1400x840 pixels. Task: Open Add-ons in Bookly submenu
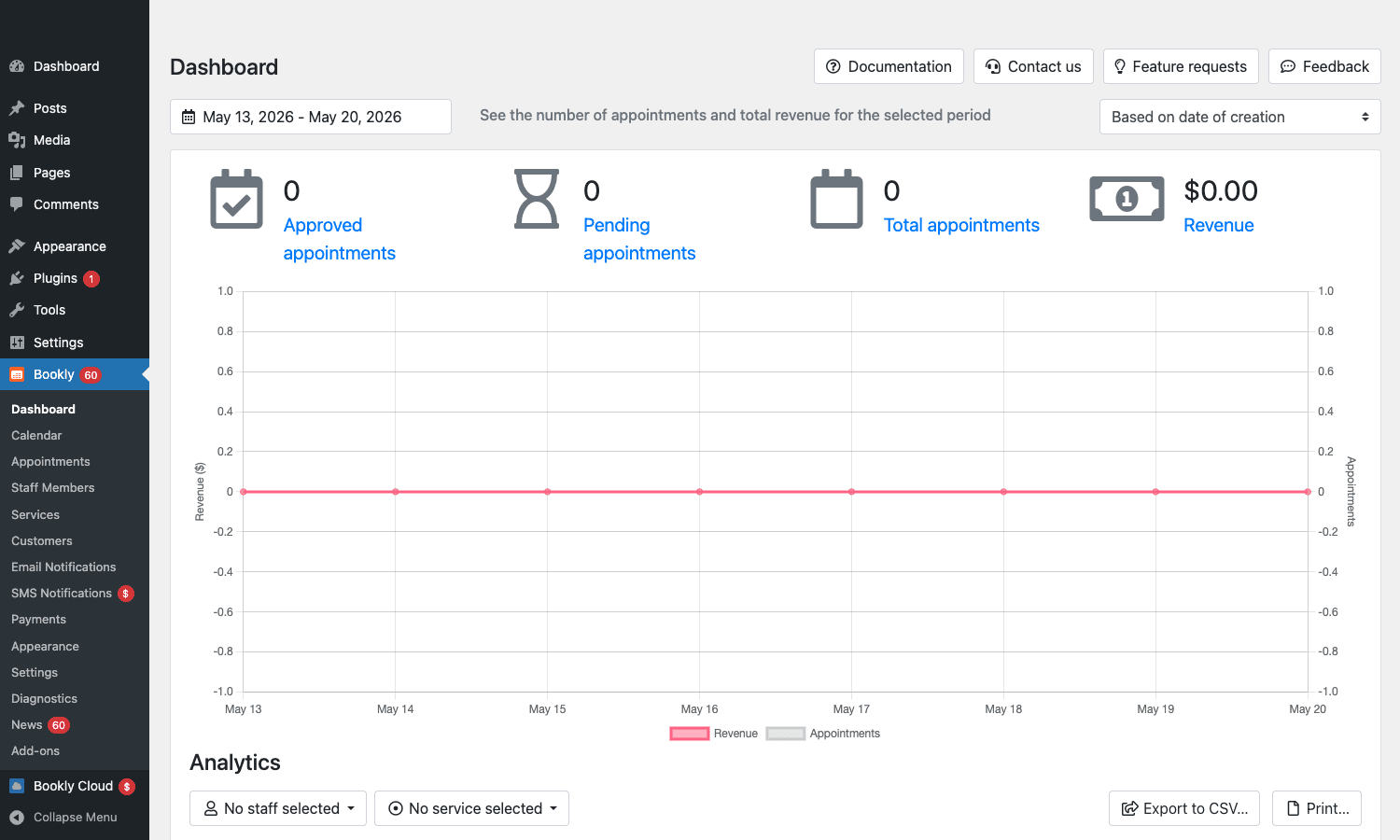coord(35,750)
